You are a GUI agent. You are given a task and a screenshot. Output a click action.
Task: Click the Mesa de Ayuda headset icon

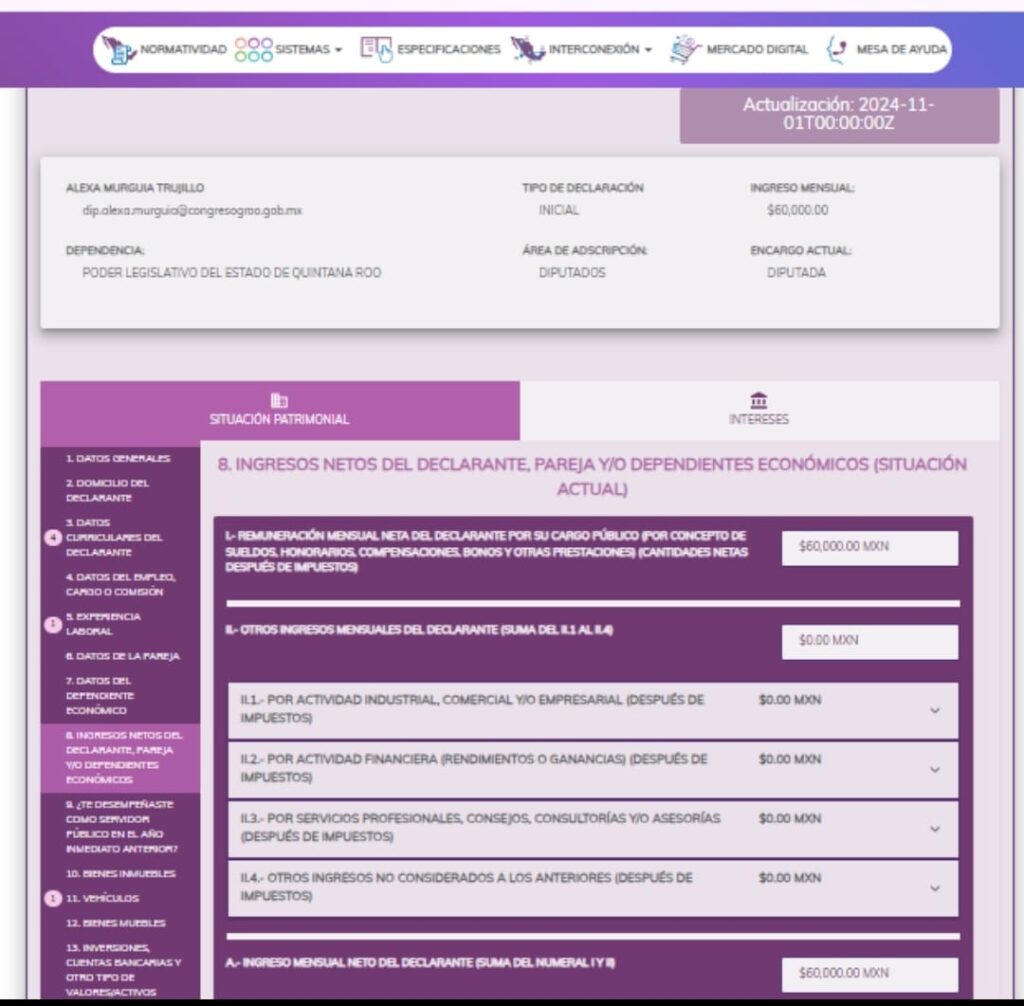[x=836, y=49]
